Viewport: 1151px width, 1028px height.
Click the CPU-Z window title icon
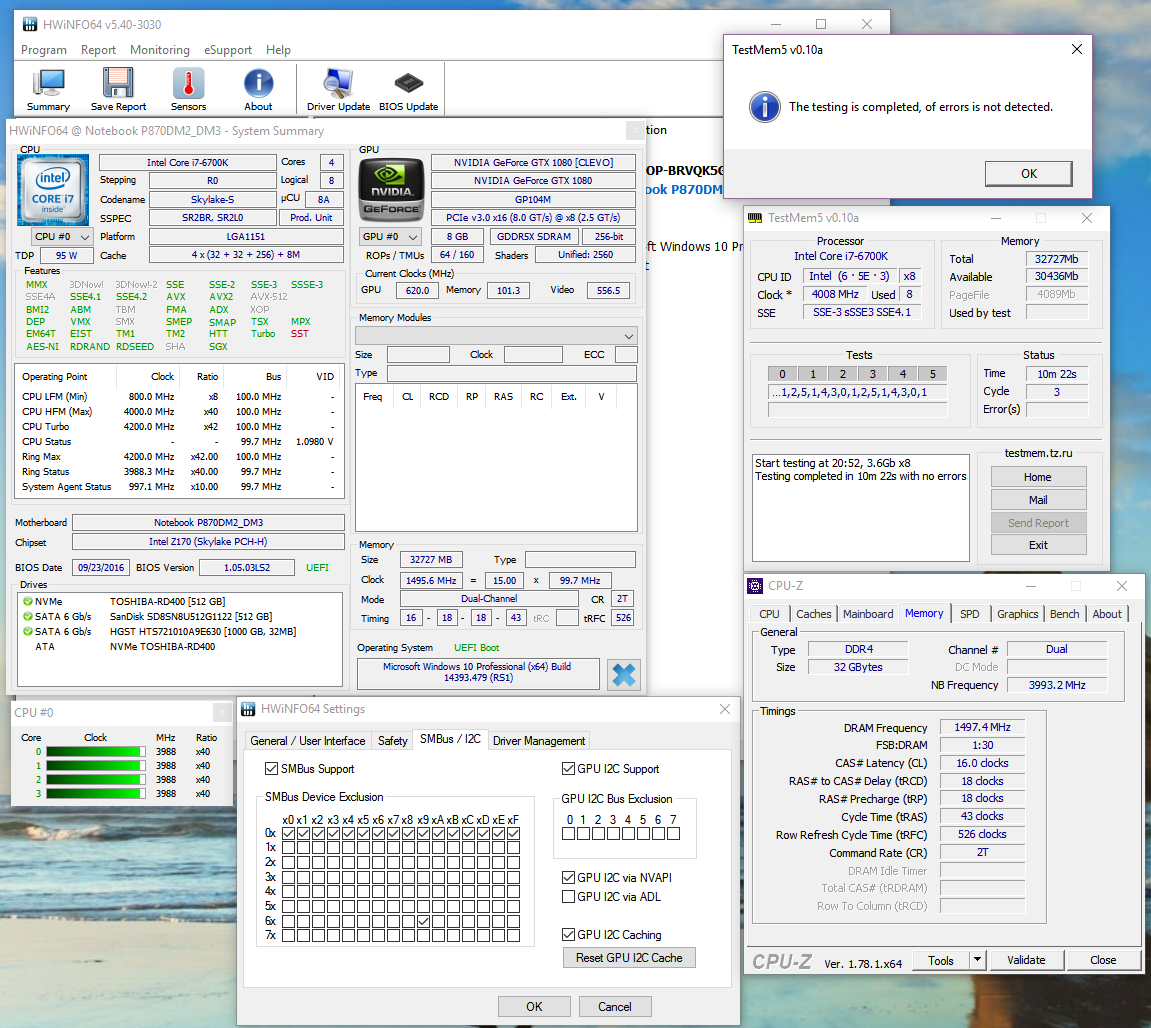[x=755, y=586]
